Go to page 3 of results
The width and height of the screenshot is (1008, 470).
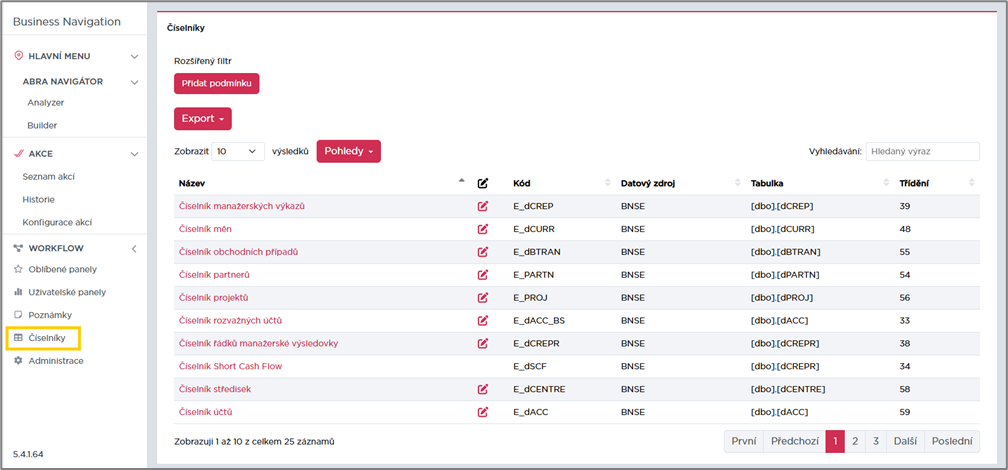click(876, 442)
